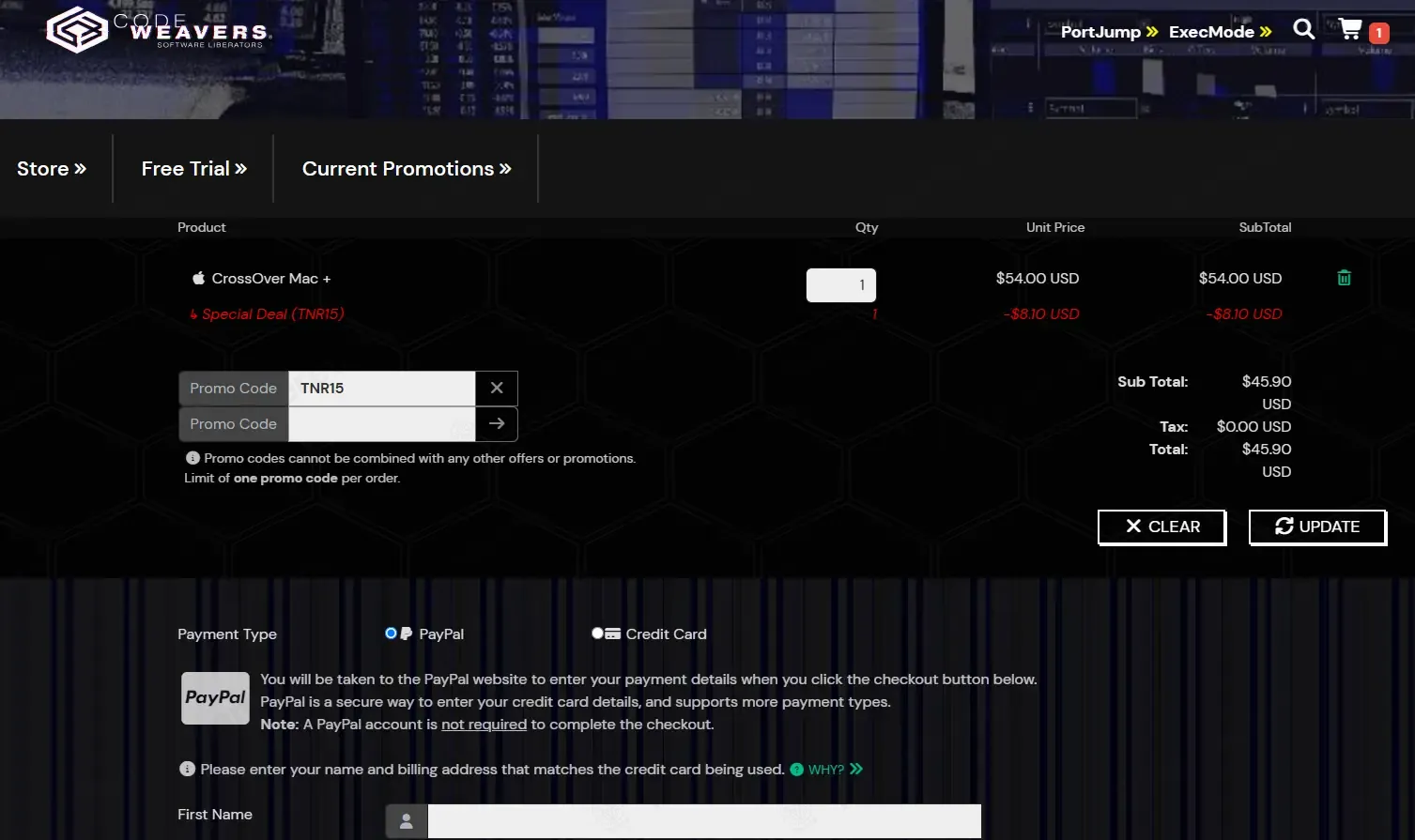
Task: View Current Promotions
Action: click(x=407, y=169)
